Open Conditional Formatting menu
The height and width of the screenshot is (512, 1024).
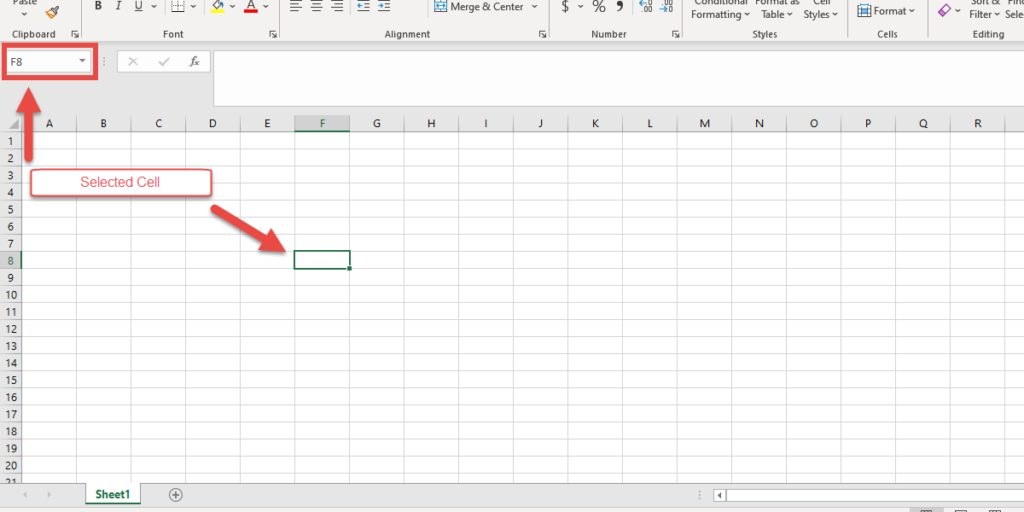pos(721,9)
